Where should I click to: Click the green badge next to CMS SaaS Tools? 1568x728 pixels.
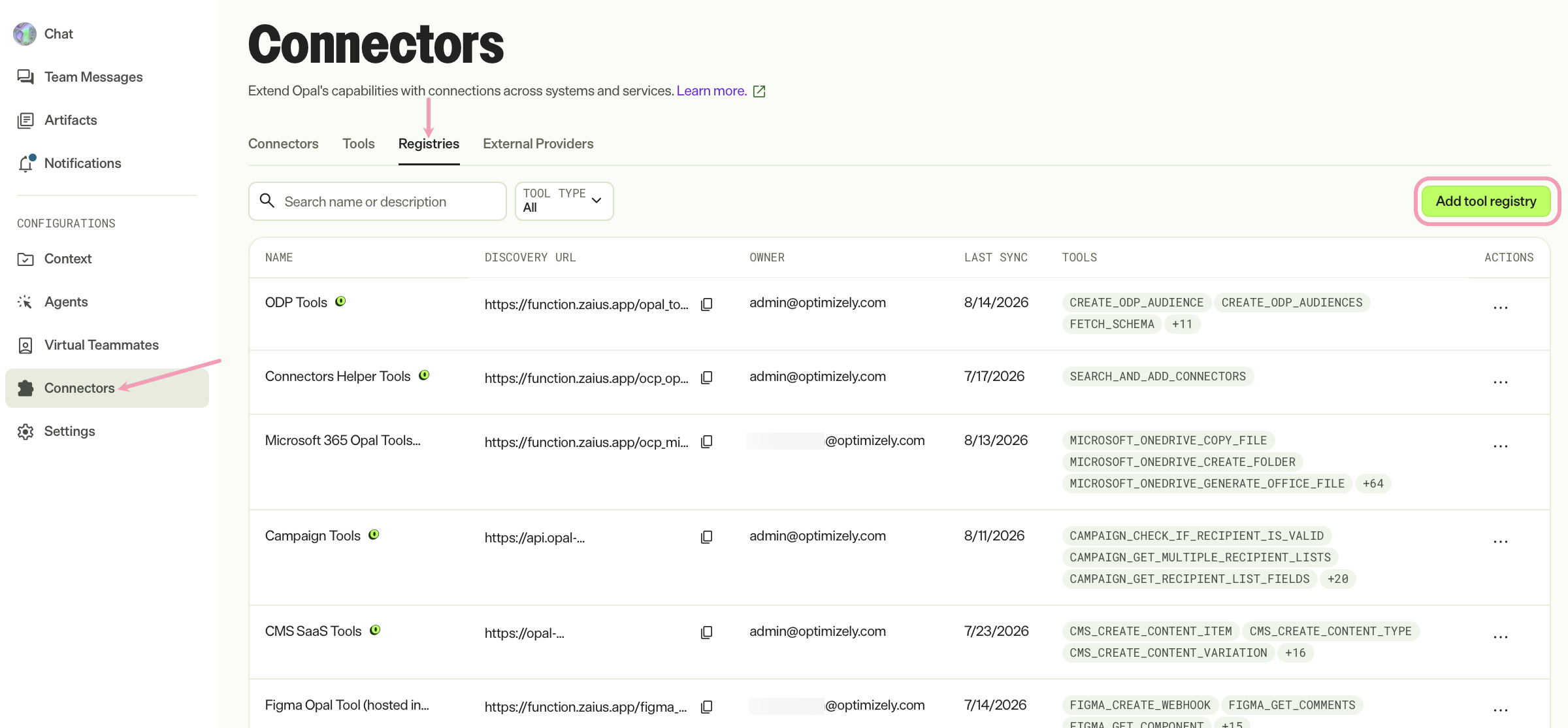tap(375, 630)
